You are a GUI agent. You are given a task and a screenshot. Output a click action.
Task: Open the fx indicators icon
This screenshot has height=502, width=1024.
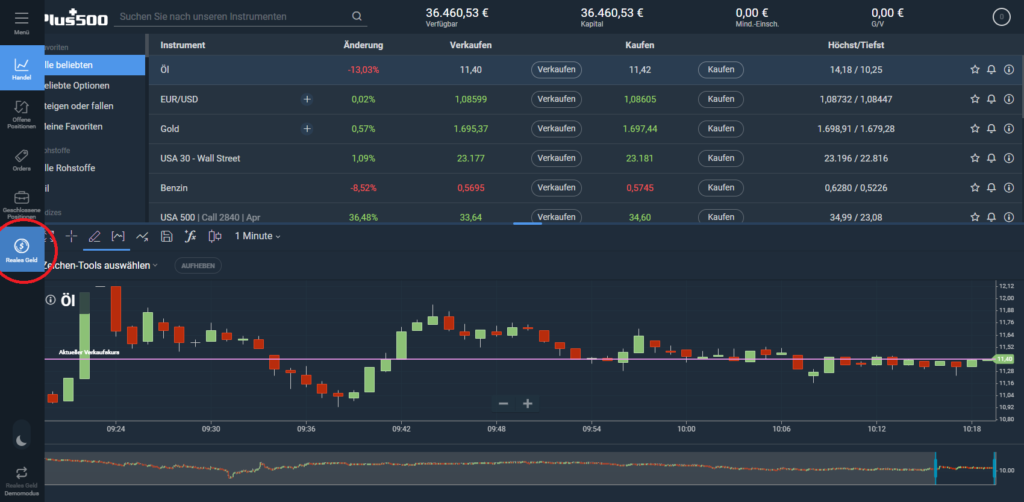(x=190, y=236)
